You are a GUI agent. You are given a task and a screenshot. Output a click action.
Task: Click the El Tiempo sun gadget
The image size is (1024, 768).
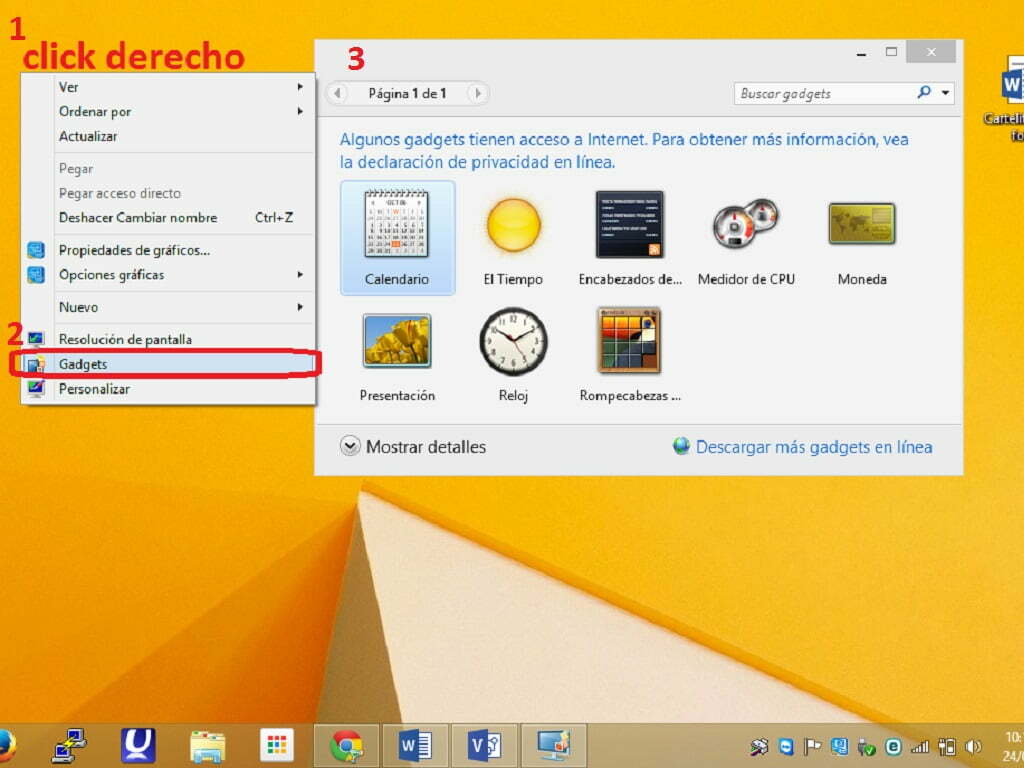[x=513, y=225]
